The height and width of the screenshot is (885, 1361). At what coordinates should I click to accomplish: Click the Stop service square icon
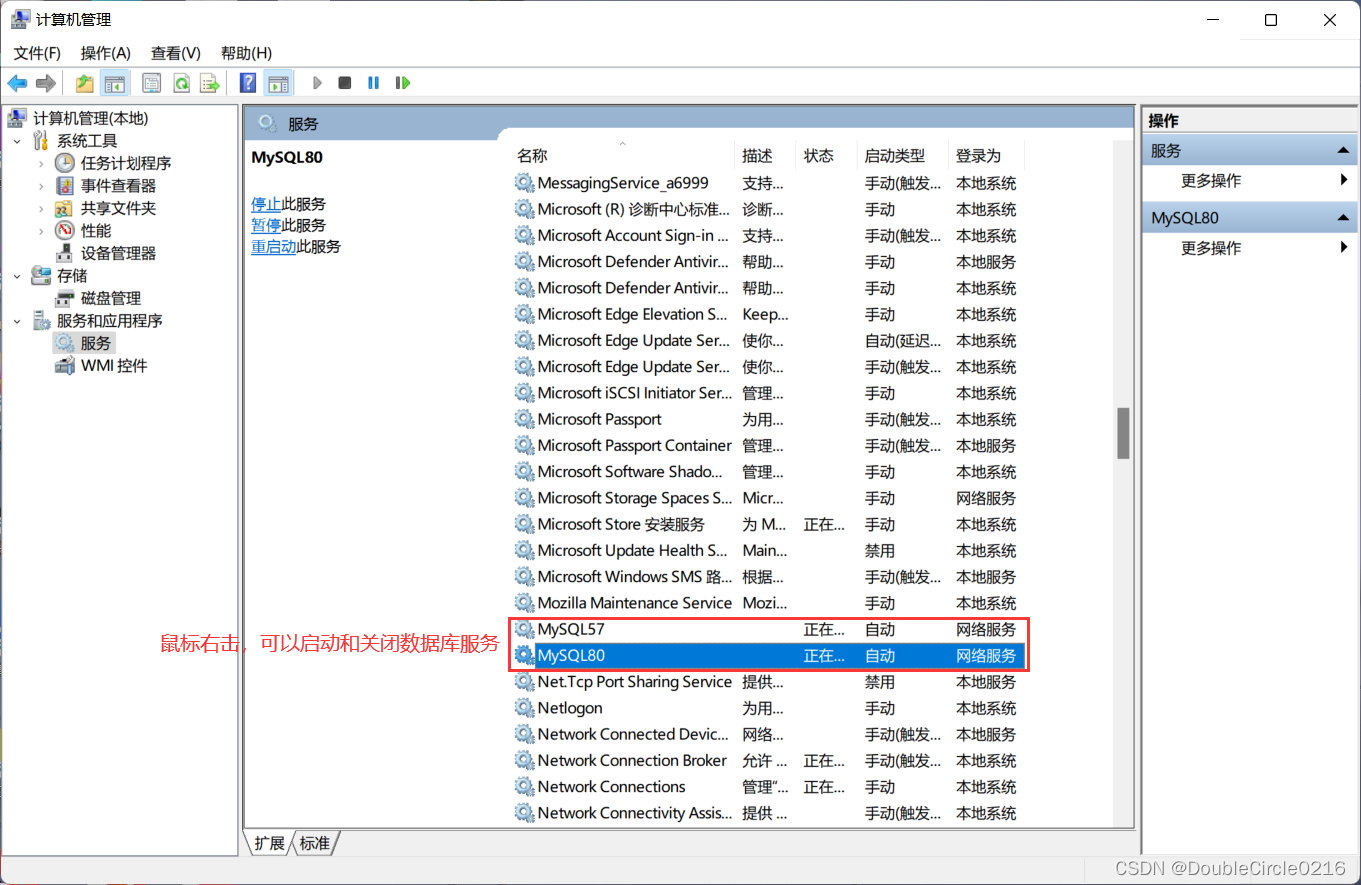pos(345,83)
